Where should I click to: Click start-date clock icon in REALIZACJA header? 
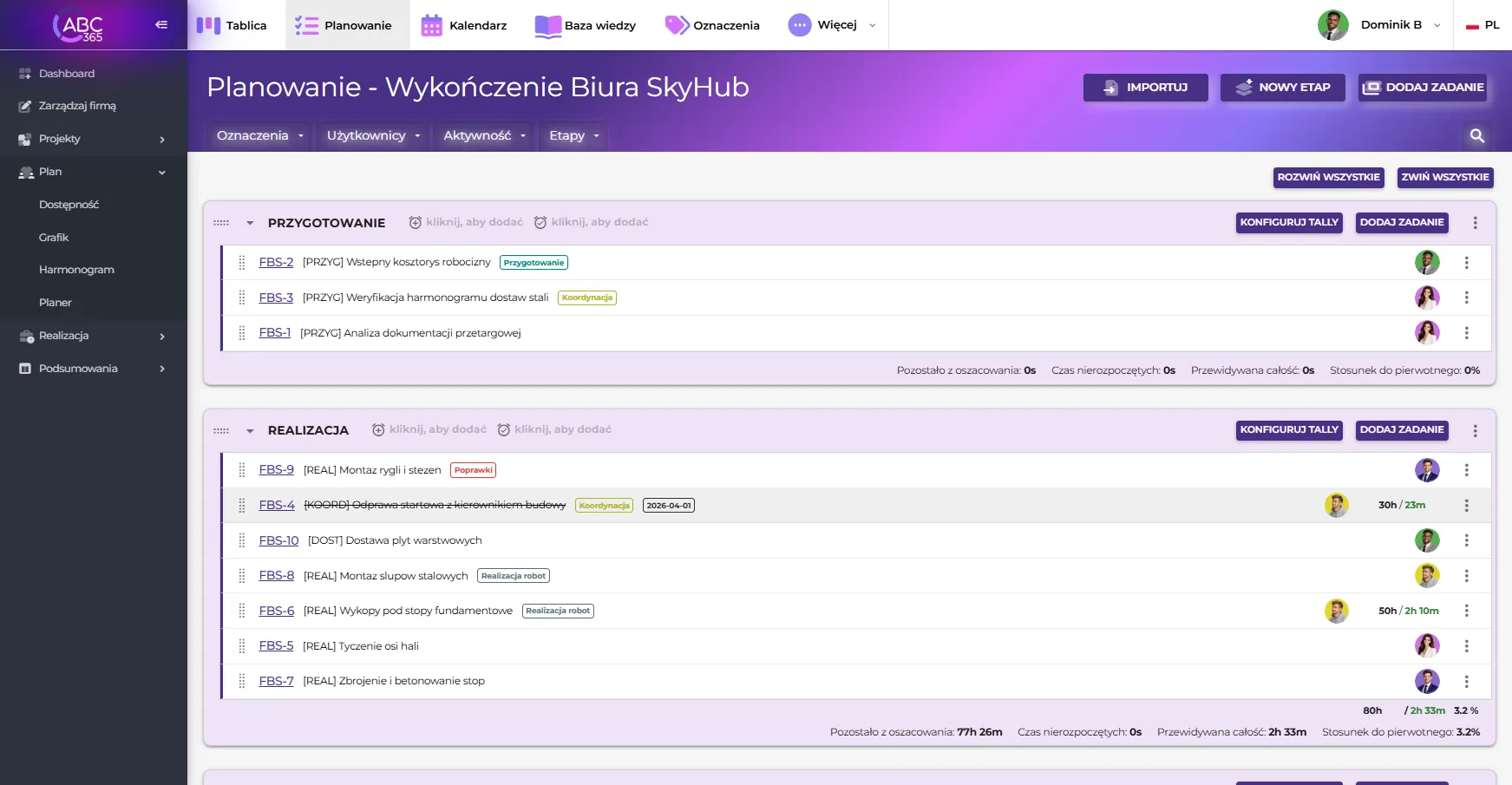pyautogui.click(x=378, y=429)
